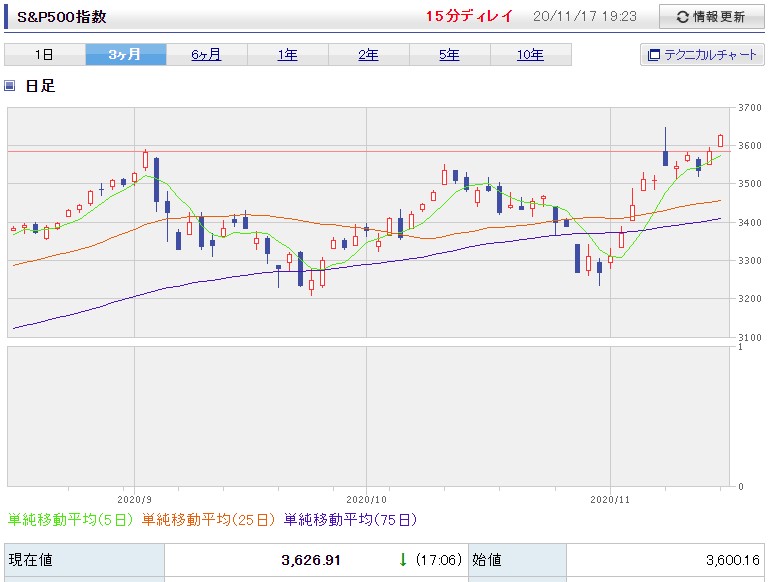Refresh data with 情報更新 button

(x=711, y=17)
